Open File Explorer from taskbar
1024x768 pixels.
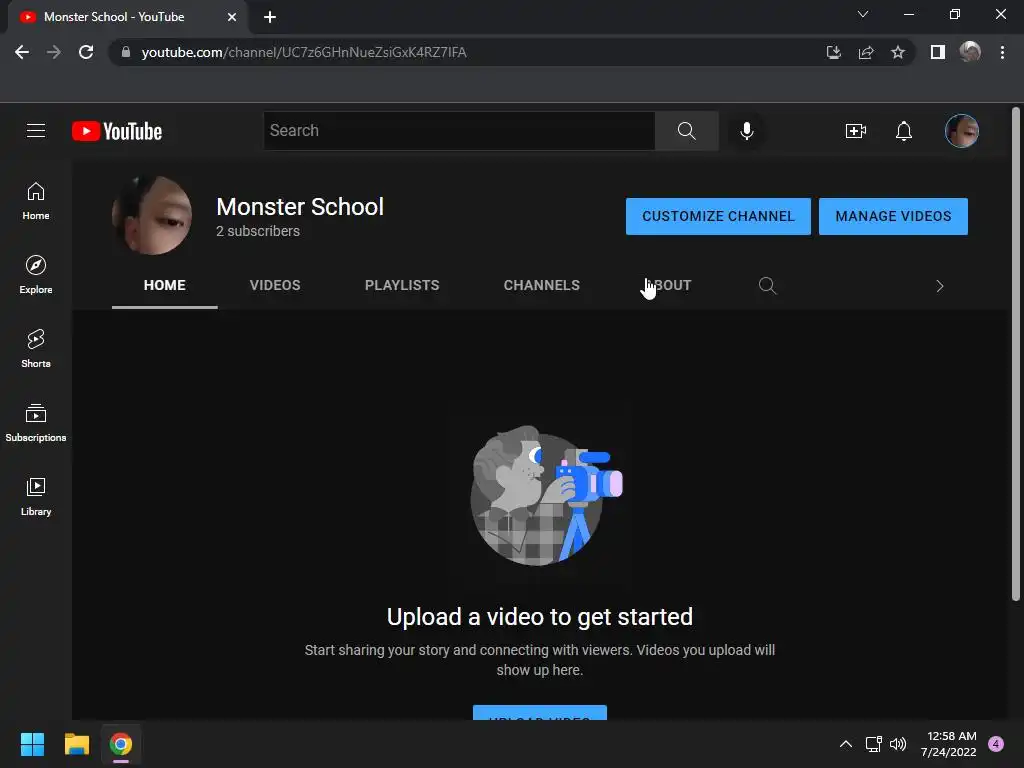pos(76,744)
